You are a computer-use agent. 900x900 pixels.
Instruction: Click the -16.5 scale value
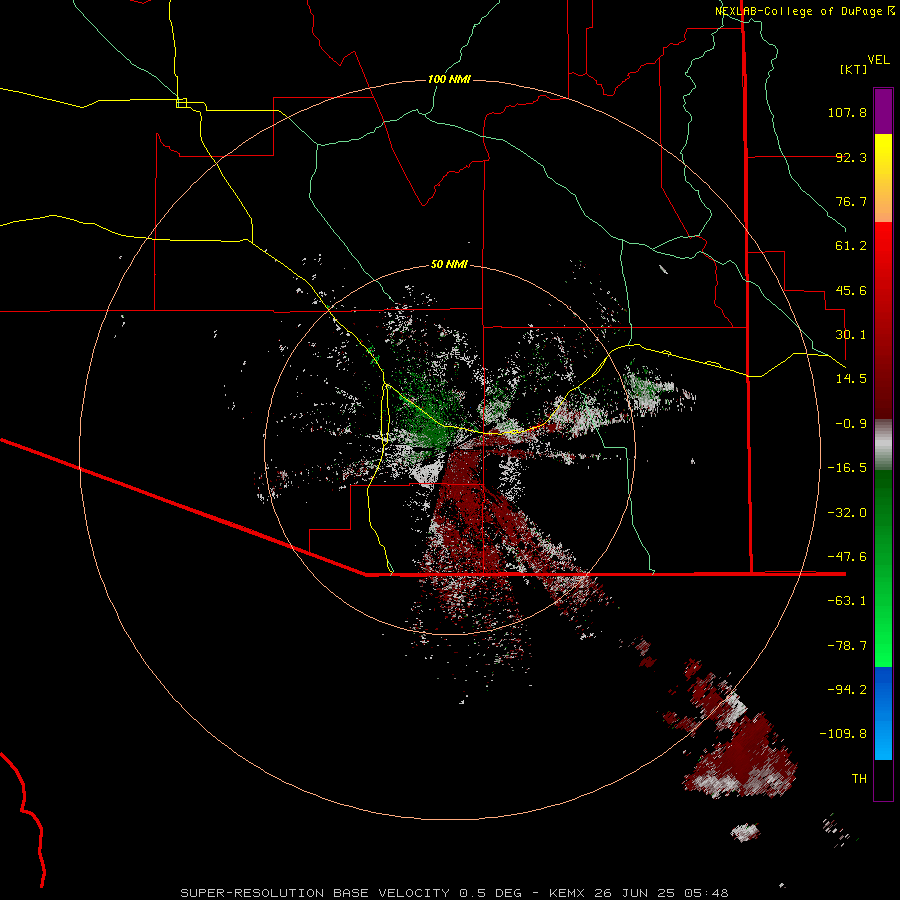point(847,468)
